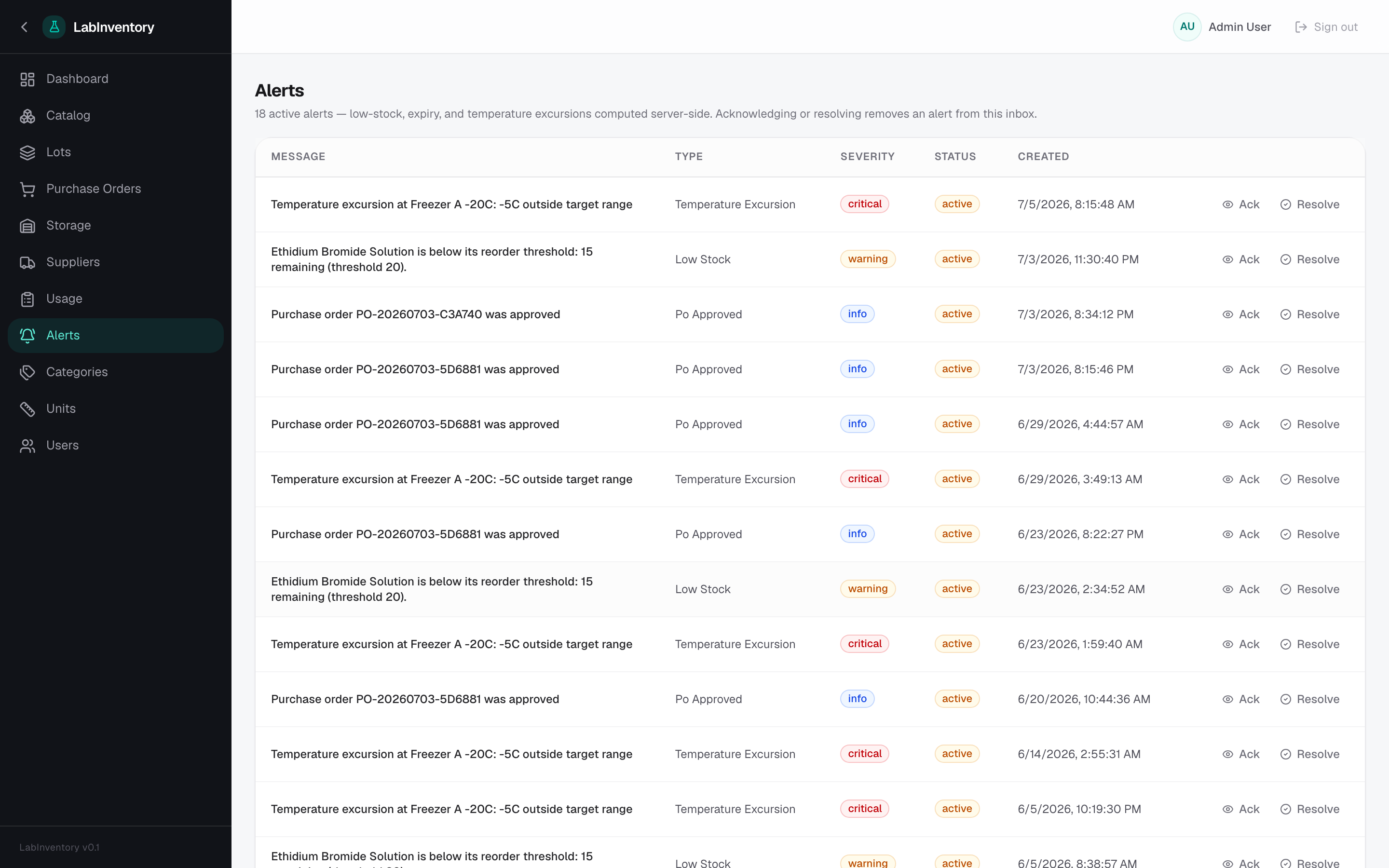1389x868 pixels.
Task: Open Dashboard icon in sidebar
Action: pyautogui.click(x=27, y=79)
